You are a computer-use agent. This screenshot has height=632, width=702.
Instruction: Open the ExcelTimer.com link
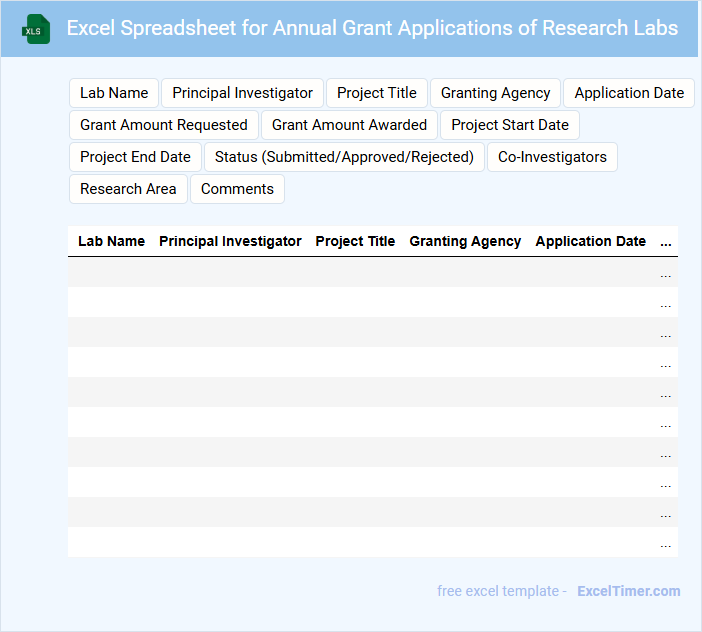pyautogui.click(x=628, y=591)
